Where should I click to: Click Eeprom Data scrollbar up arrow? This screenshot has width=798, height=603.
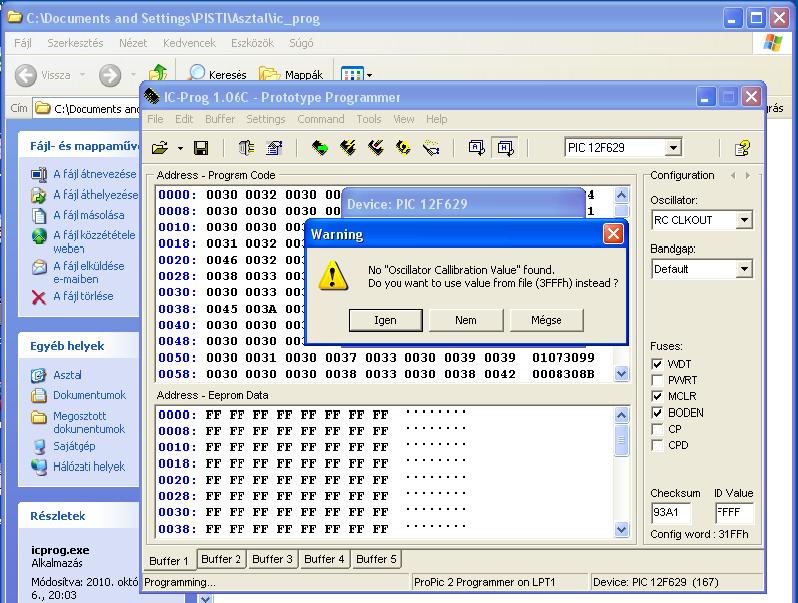(x=621, y=415)
